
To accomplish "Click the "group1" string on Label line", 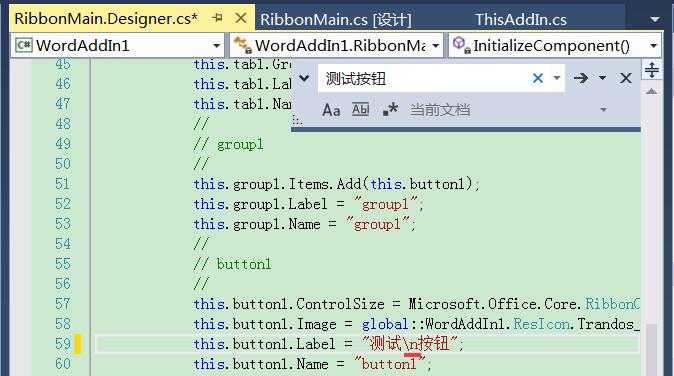I will click(x=385, y=204).
